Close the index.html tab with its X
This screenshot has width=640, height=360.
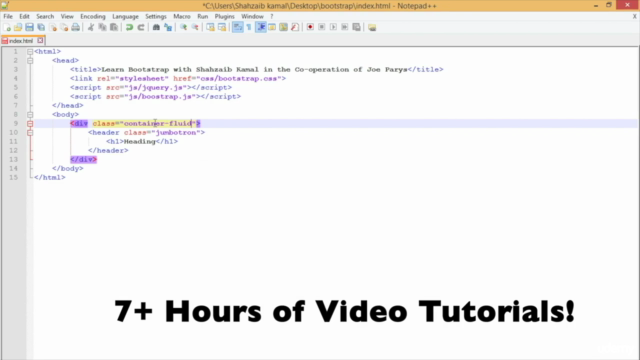coord(40,40)
